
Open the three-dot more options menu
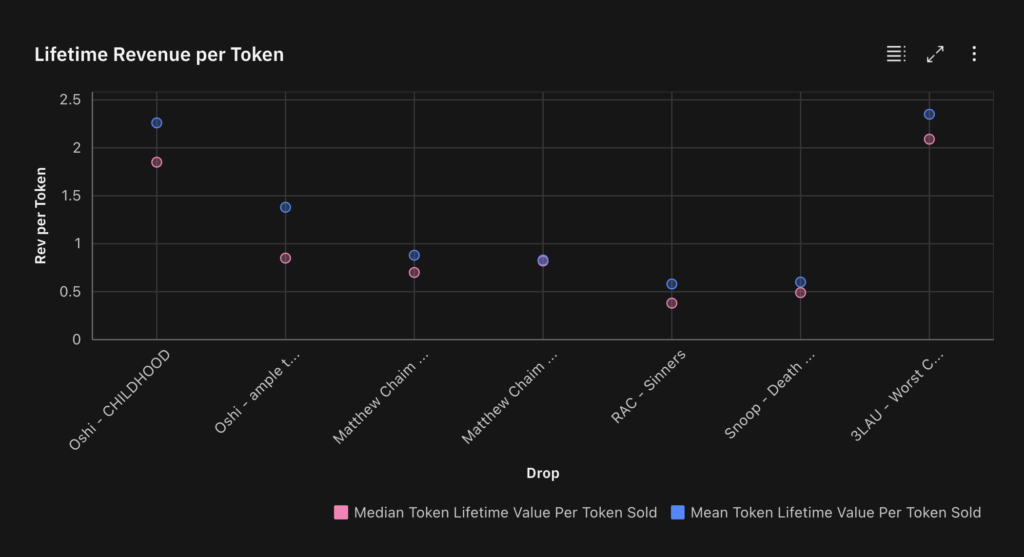(x=974, y=54)
